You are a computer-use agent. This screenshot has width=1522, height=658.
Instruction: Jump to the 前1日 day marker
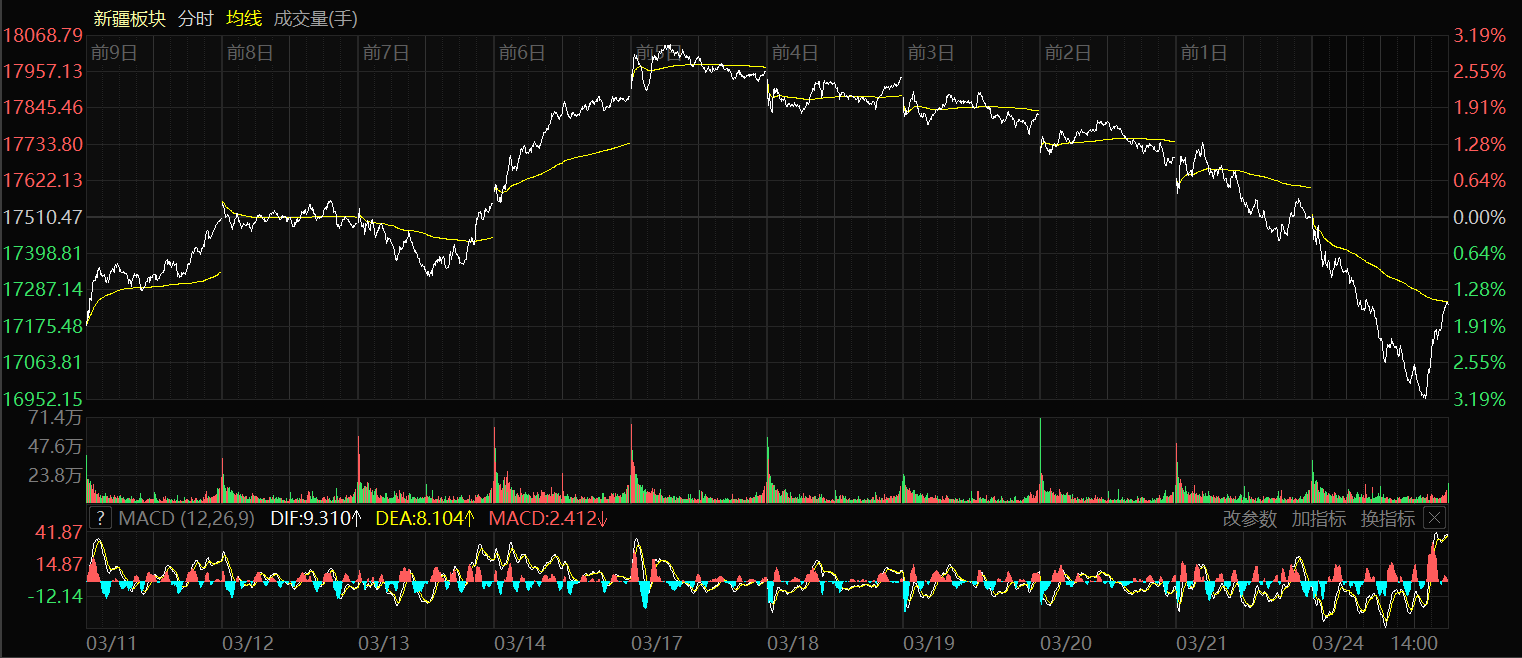pyautogui.click(x=1203, y=52)
